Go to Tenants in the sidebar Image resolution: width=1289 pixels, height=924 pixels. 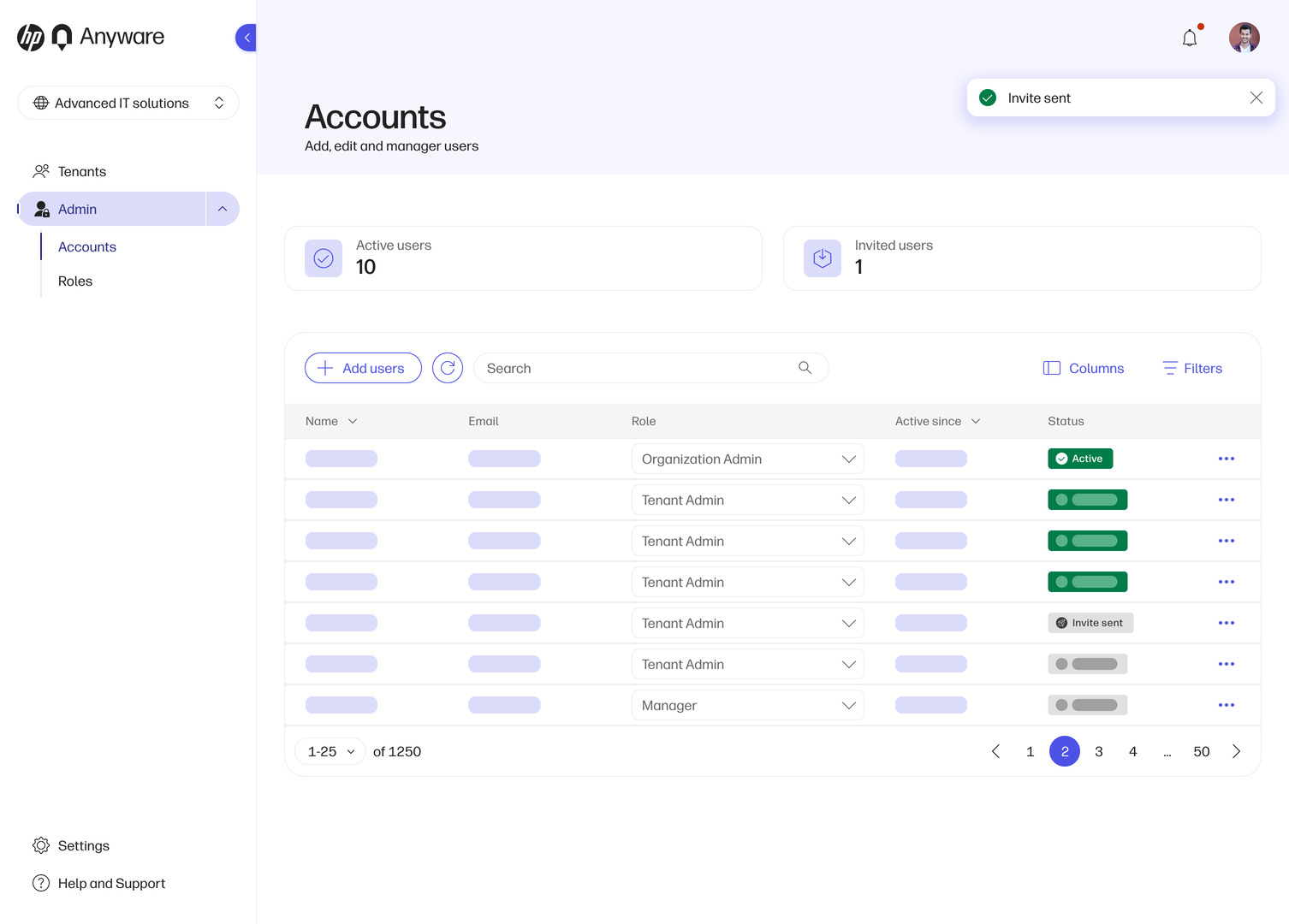click(82, 171)
